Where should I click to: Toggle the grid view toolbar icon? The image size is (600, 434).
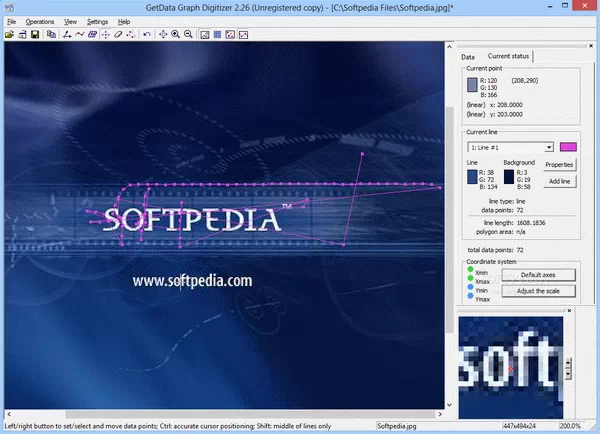tap(217, 34)
